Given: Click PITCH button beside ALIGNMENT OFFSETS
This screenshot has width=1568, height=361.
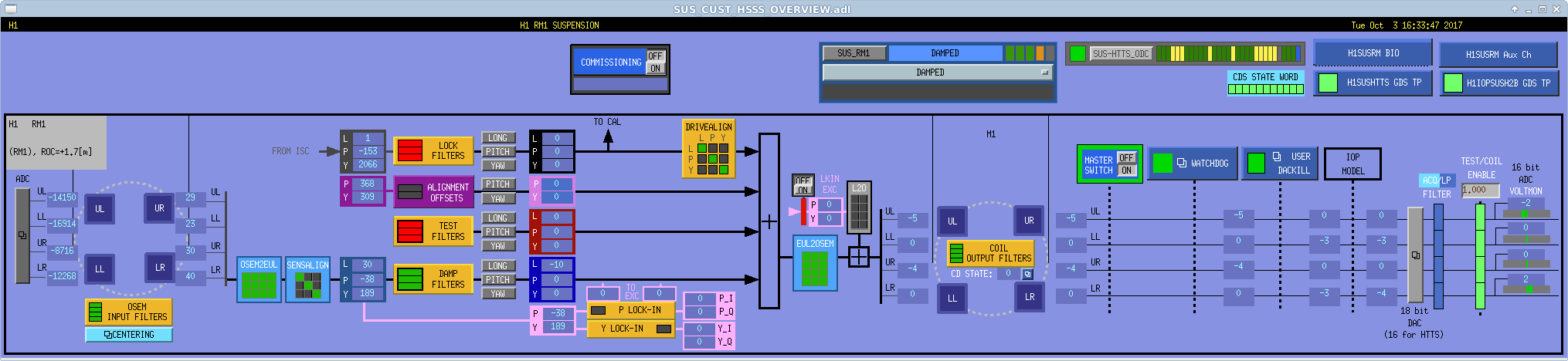Looking at the screenshot, I should pos(498,184).
